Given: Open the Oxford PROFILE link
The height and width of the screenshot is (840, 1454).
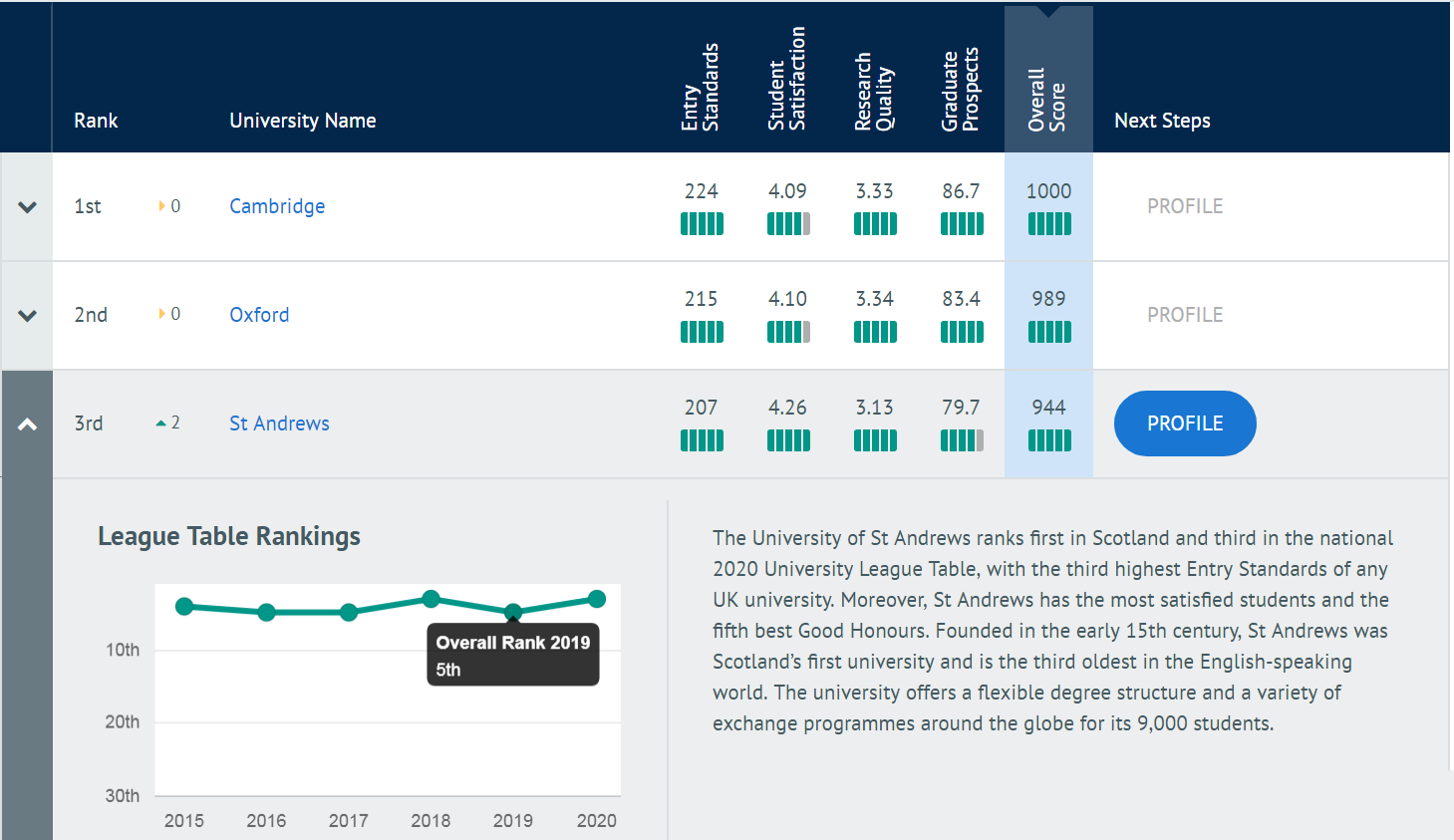Looking at the screenshot, I should (1184, 315).
